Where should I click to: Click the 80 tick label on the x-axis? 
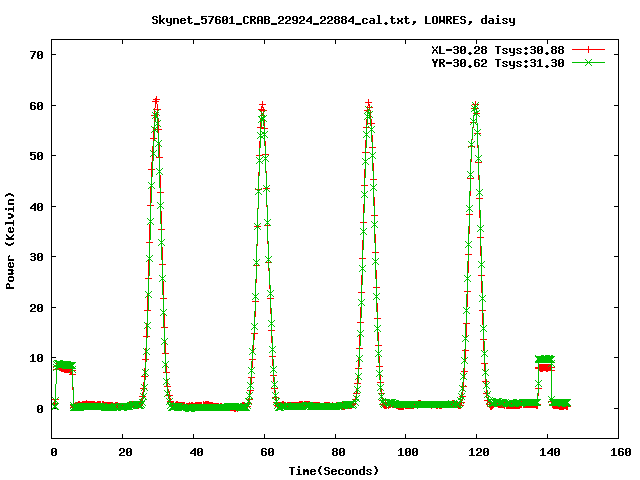[x=335, y=453]
